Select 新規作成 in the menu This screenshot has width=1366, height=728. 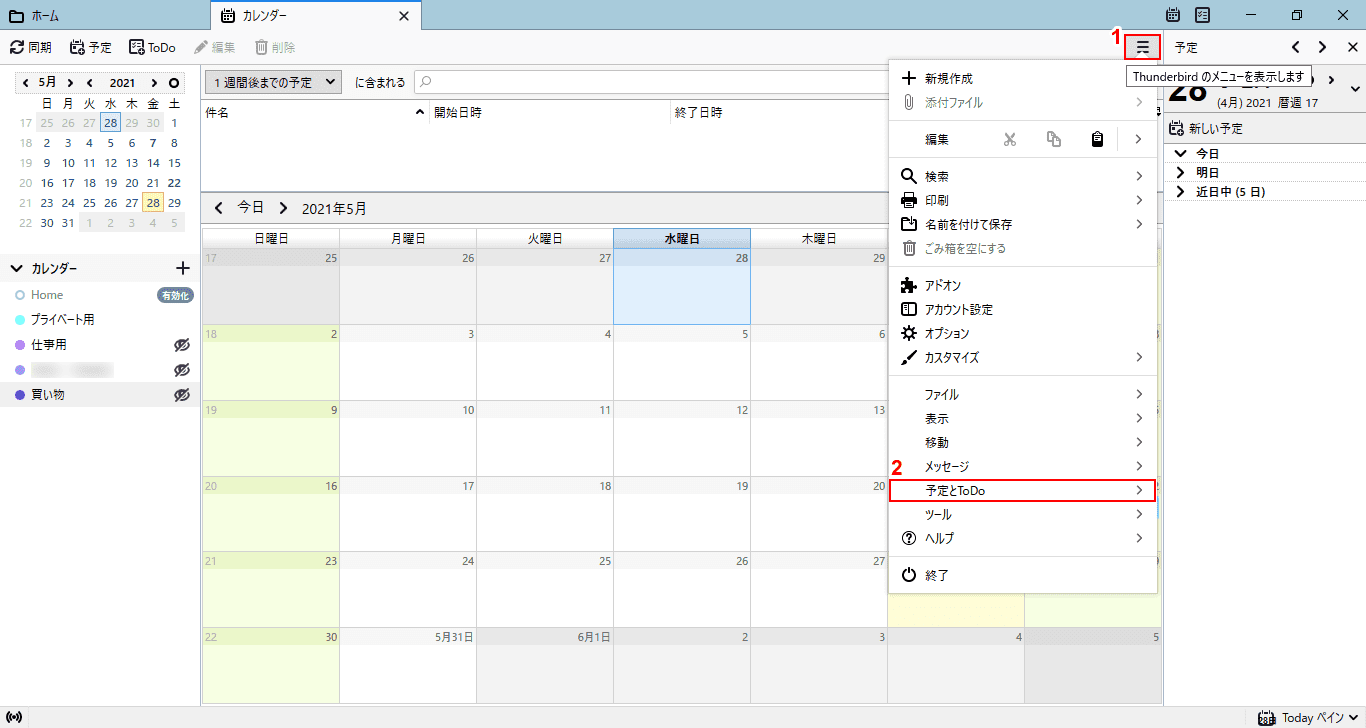click(x=1023, y=78)
